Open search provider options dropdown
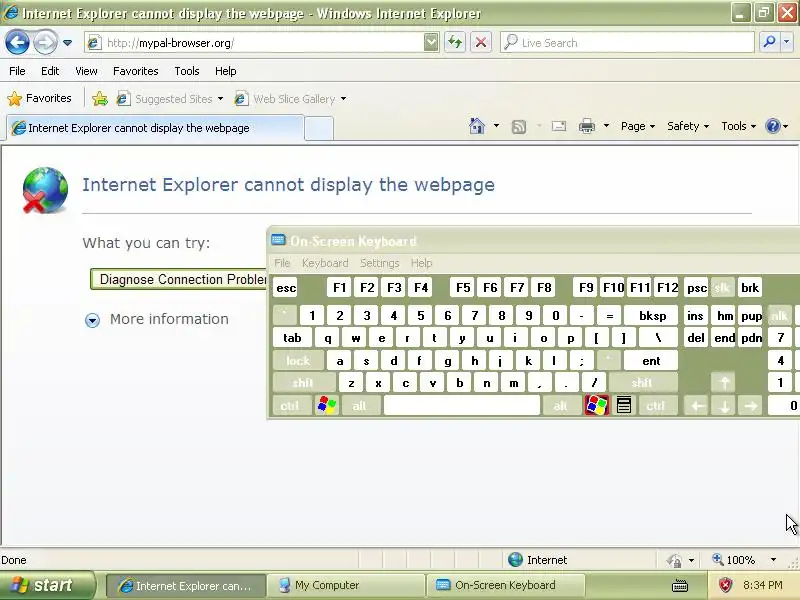This screenshot has height=600, width=800. (786, 42)
